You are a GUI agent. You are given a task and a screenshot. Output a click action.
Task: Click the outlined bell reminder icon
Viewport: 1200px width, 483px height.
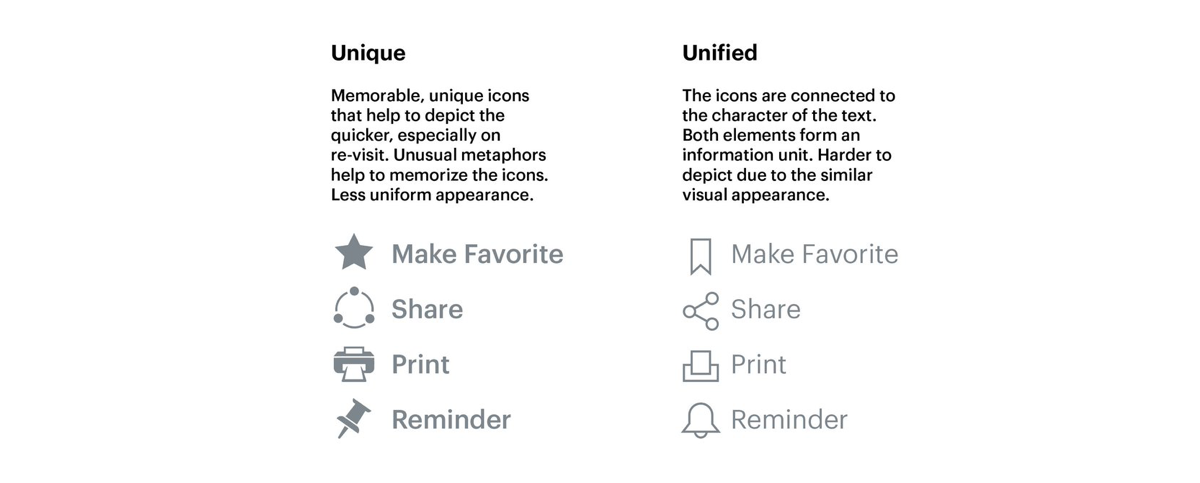(700, 420)
